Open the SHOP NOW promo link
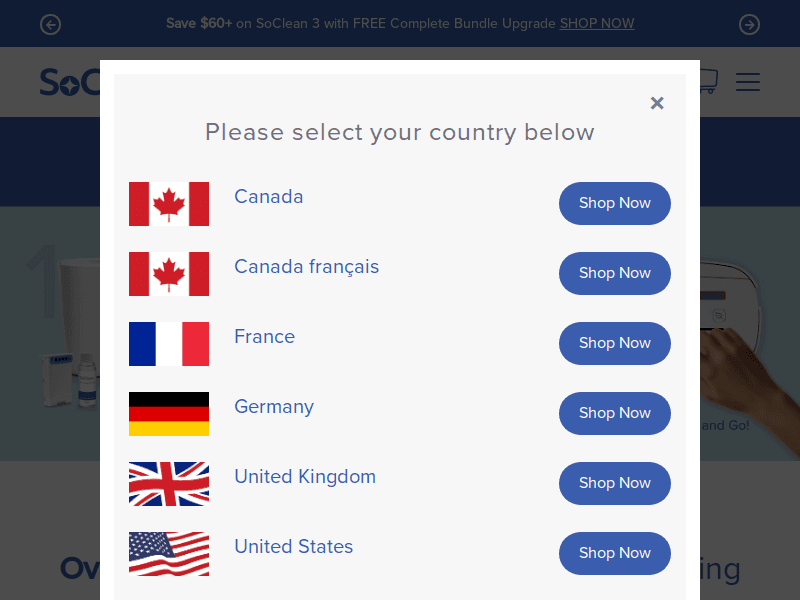This screenshot has width=800, height=600. (597, 23)
